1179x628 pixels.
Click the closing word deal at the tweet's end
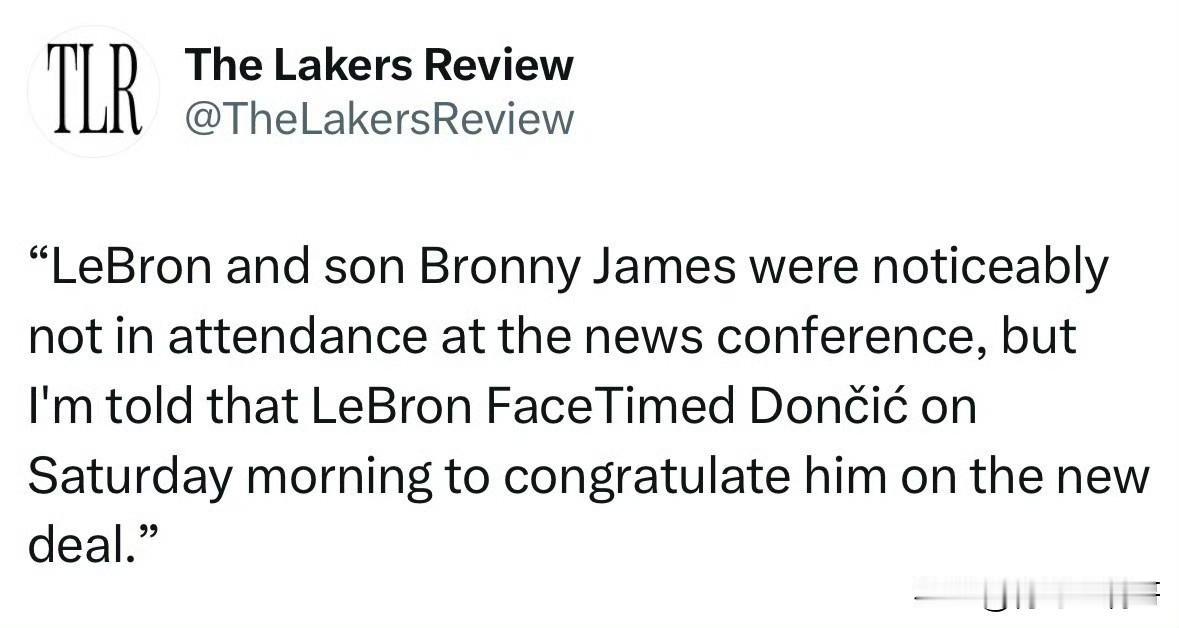pos(78,545)
